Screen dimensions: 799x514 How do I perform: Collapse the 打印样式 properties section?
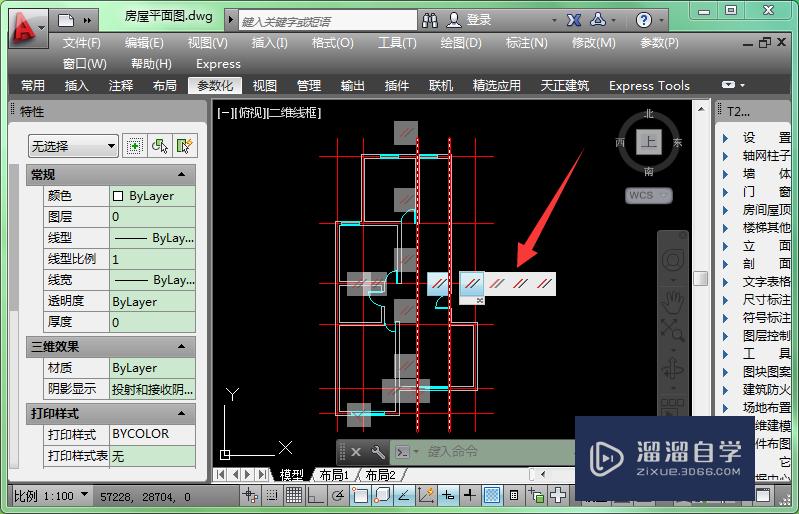[181, 414]
